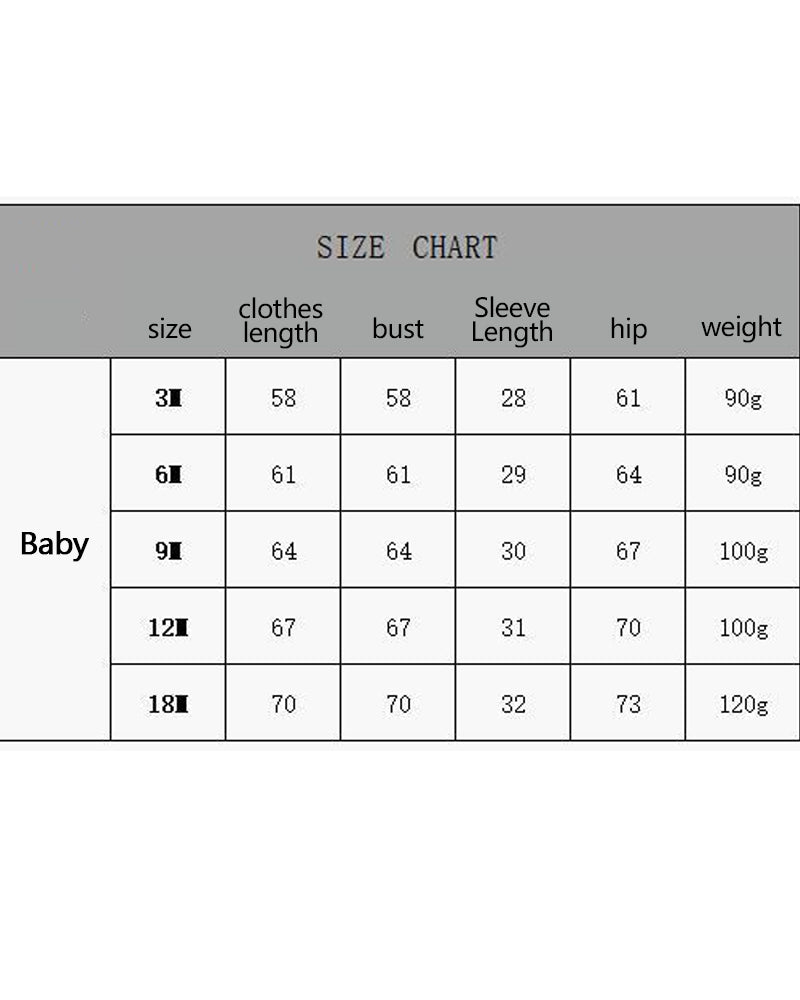Click the hip value 73
Screen dimensions: 800x1000
coord(628,704)
